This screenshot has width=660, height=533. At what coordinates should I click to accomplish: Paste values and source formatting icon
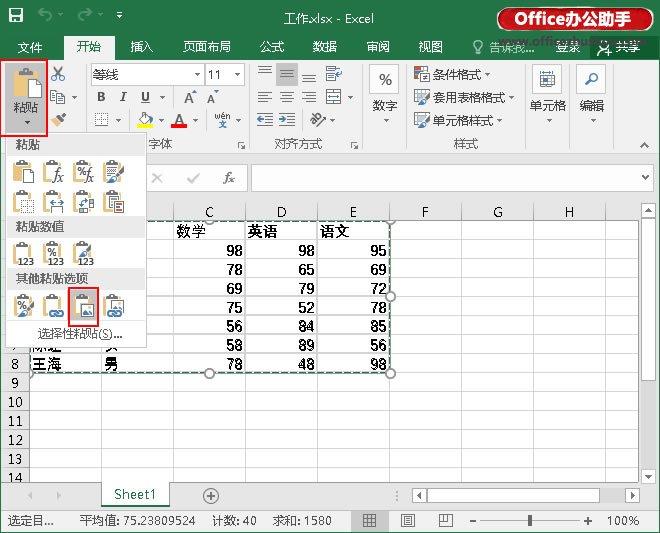(83, 253)
